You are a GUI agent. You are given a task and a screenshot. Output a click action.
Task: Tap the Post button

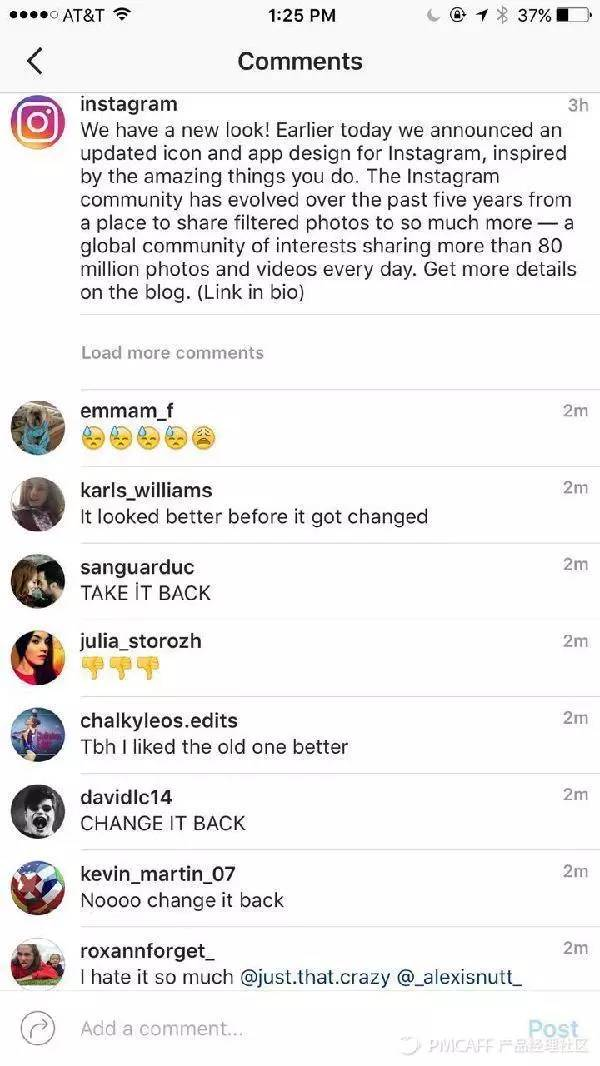click(x=554, y=1029)
